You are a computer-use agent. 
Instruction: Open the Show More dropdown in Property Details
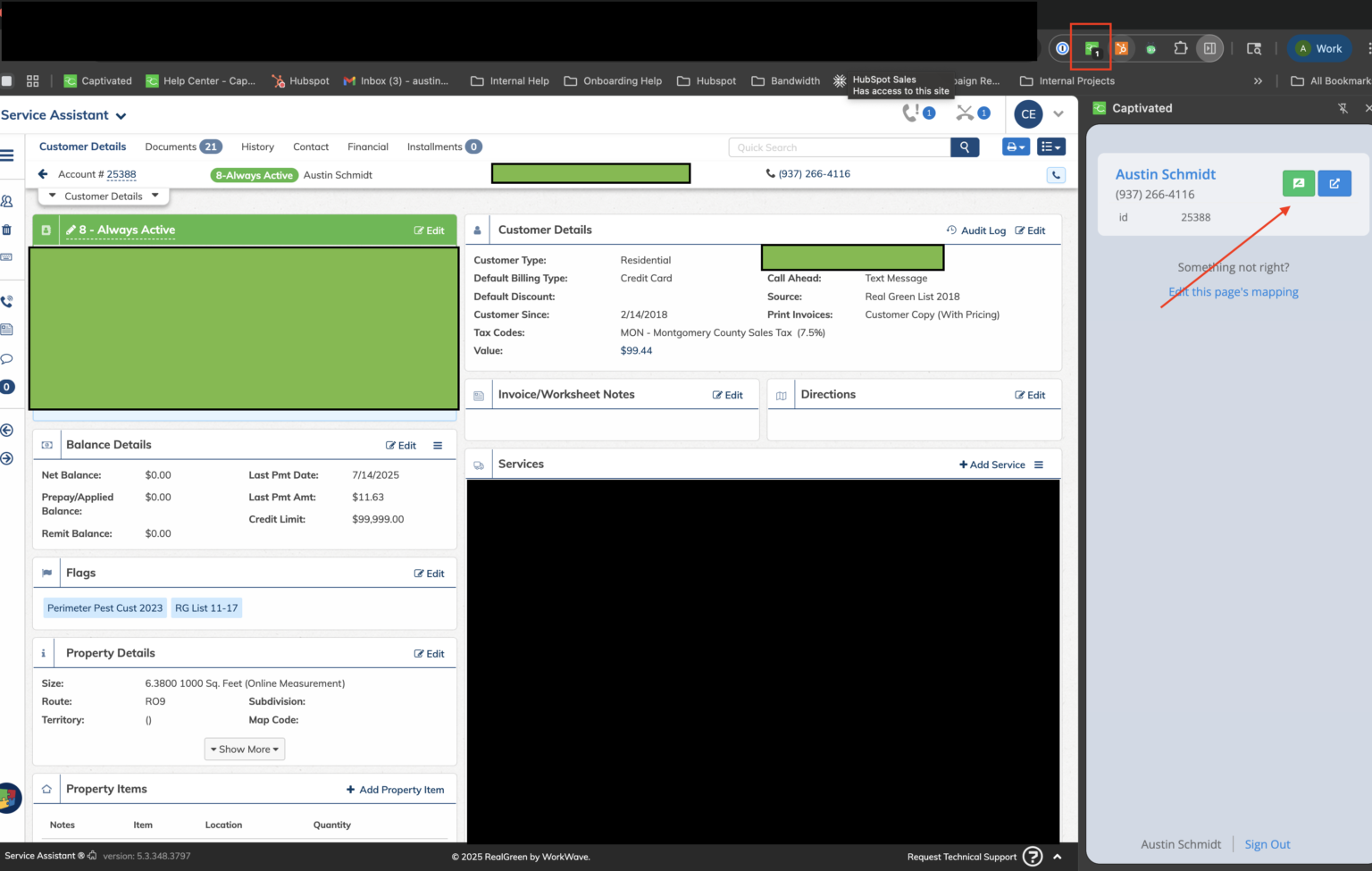(x=245, y=750)
